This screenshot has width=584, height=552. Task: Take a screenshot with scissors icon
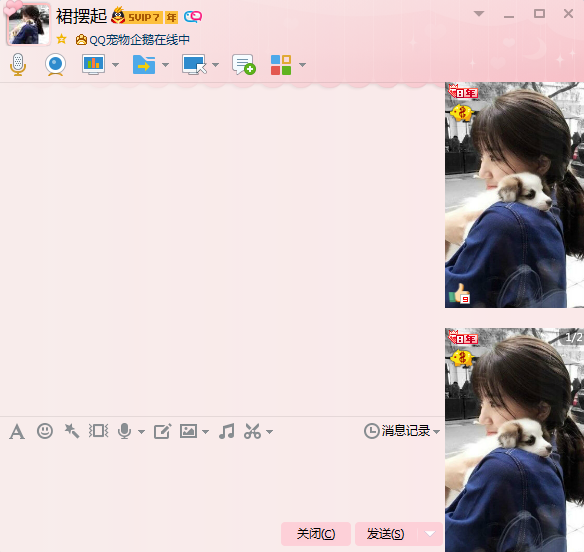click(252, 431)
